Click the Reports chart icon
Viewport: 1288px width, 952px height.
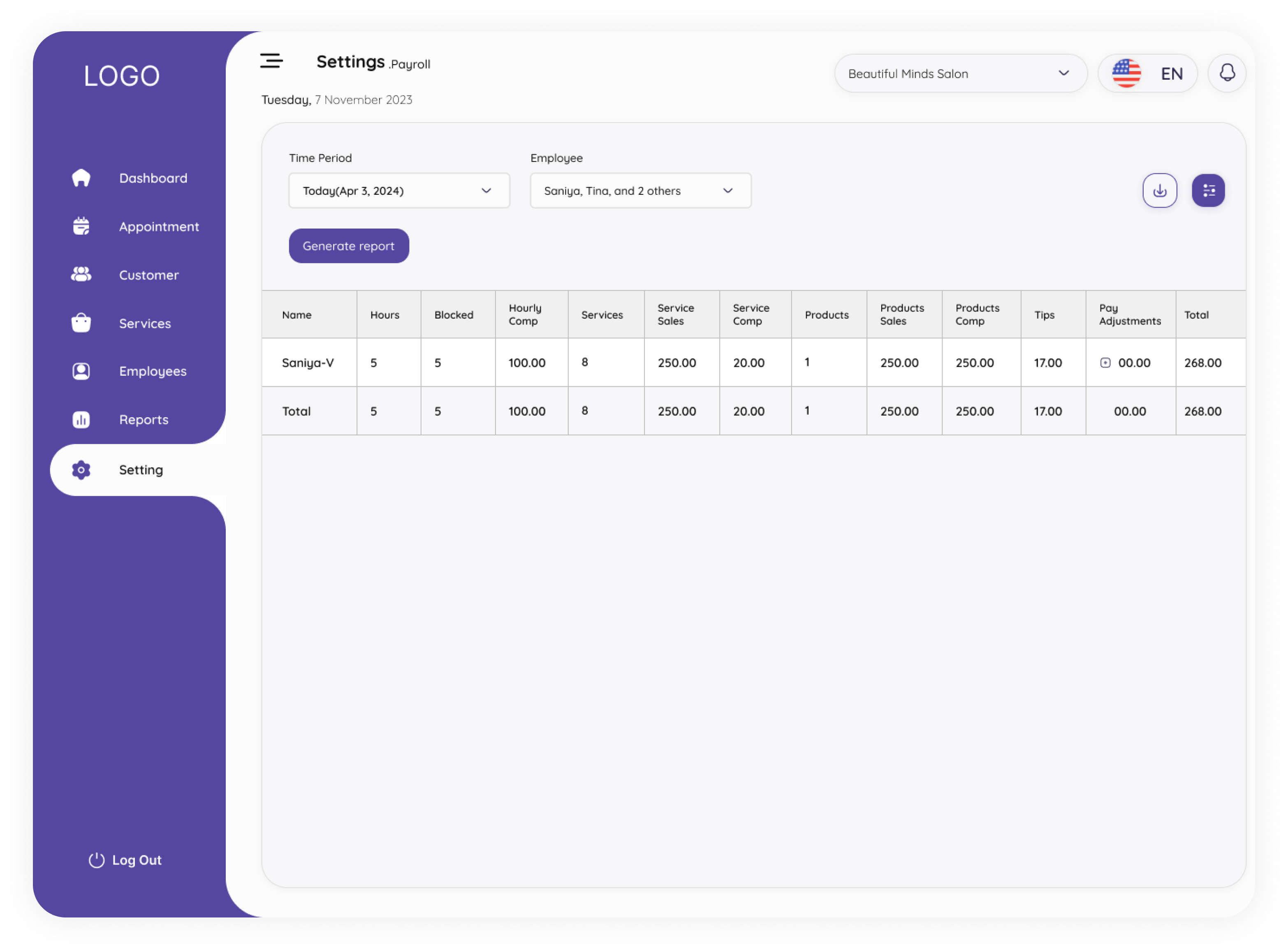[x=81, y=420]
